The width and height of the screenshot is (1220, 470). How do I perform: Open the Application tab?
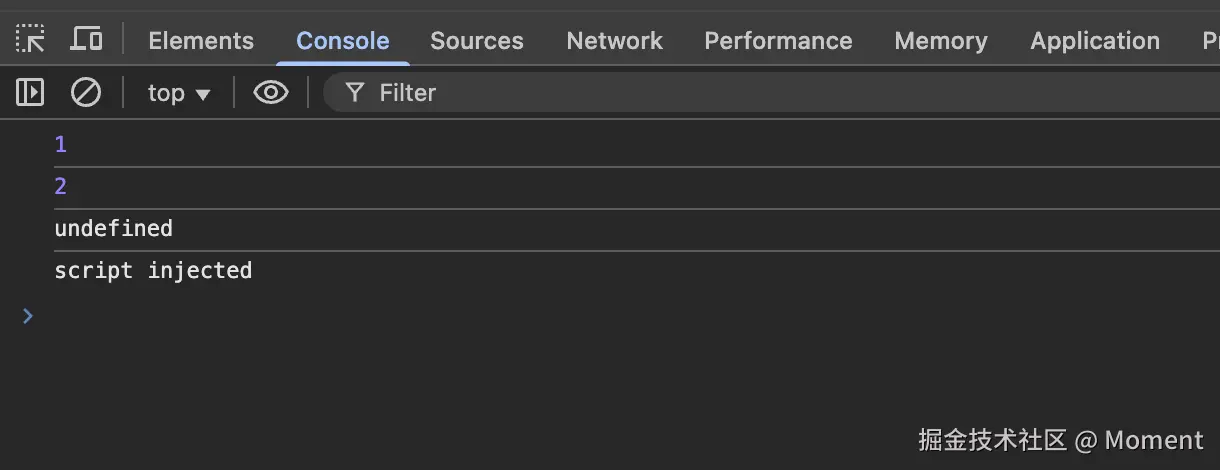(x=1095, y=41)
